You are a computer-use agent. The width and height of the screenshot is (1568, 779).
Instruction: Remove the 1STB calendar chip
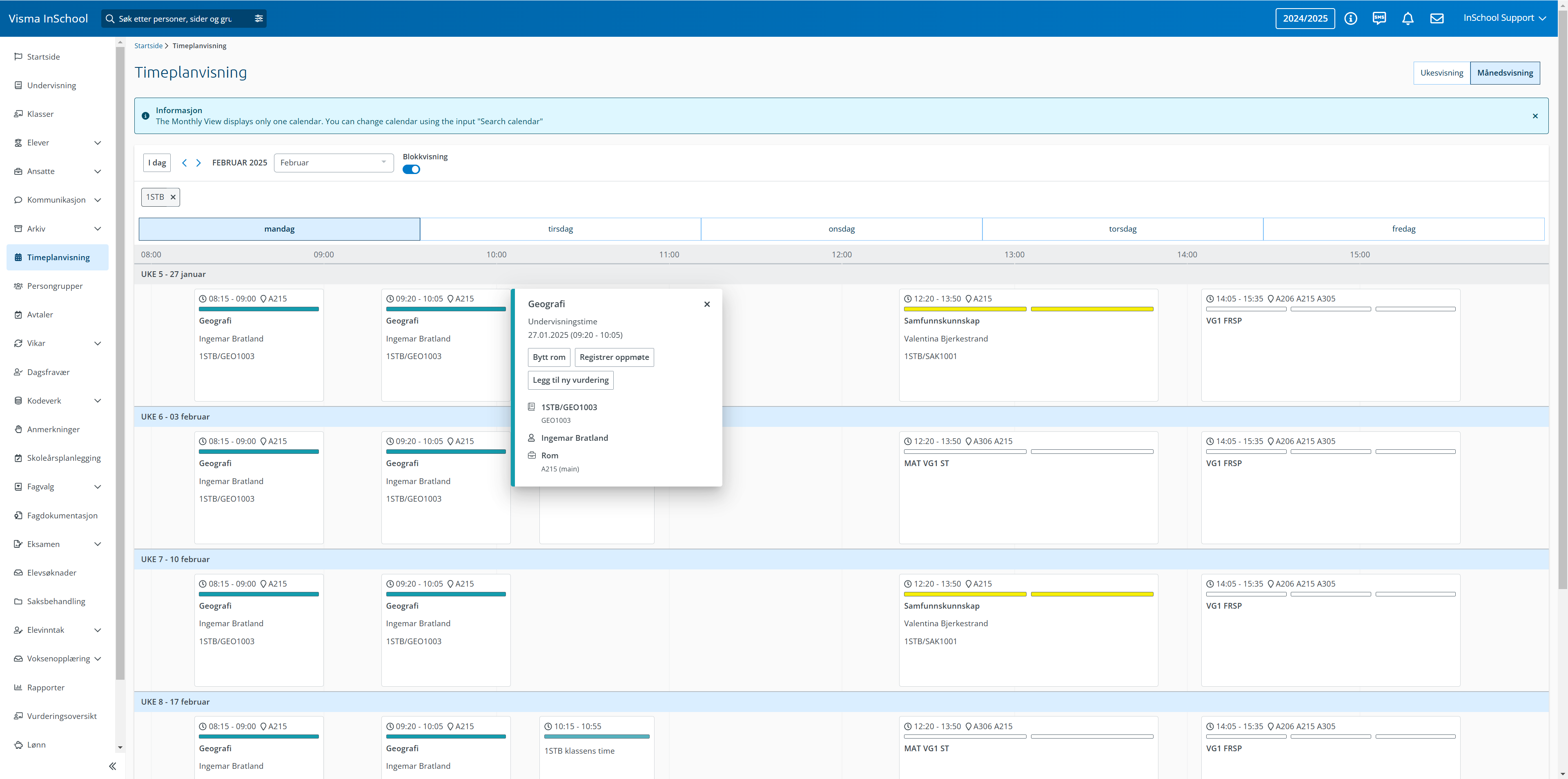(x=173, y=197)
